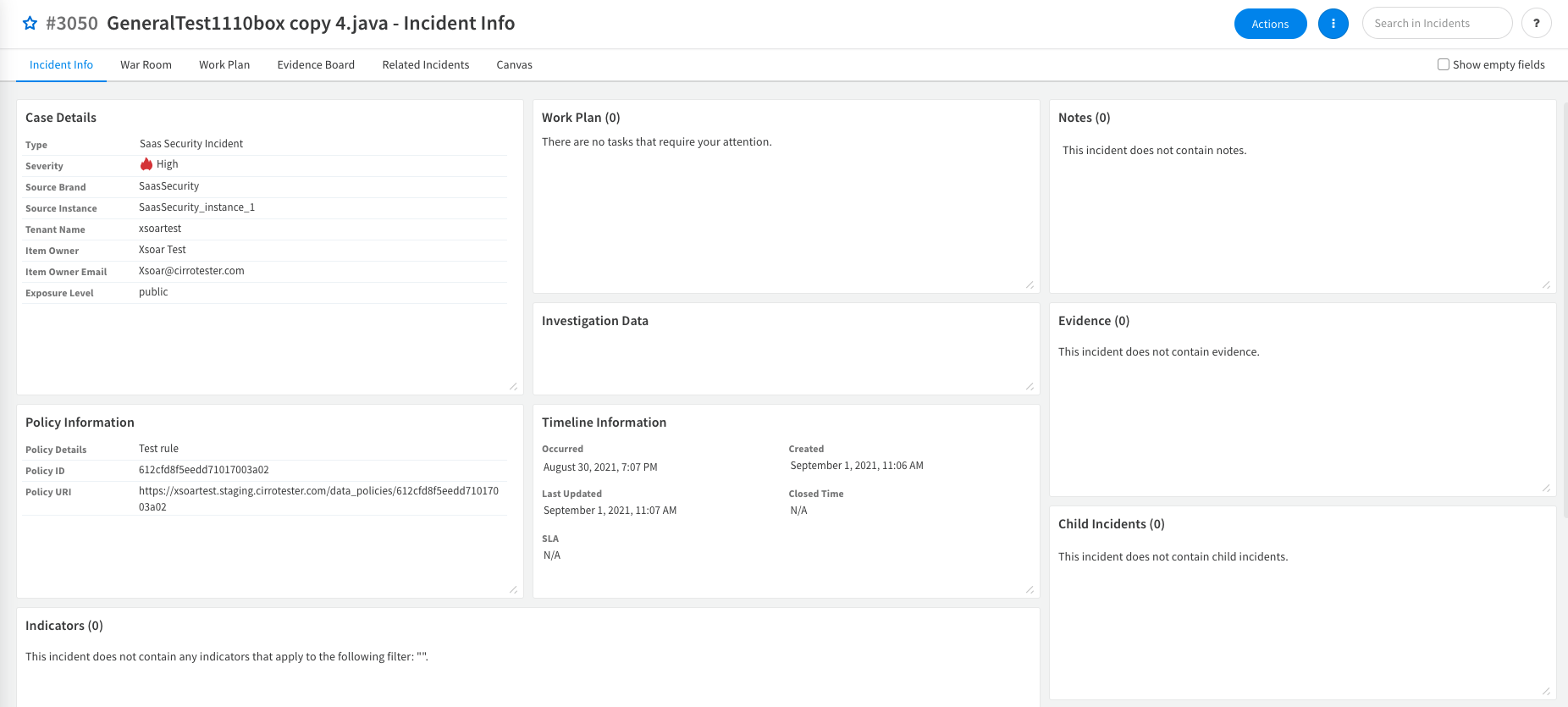The width and height of the screenshot is (1568, 707).
Task: Select the Source Brand value SaasSecurity
Action: [x=169, y=186]
